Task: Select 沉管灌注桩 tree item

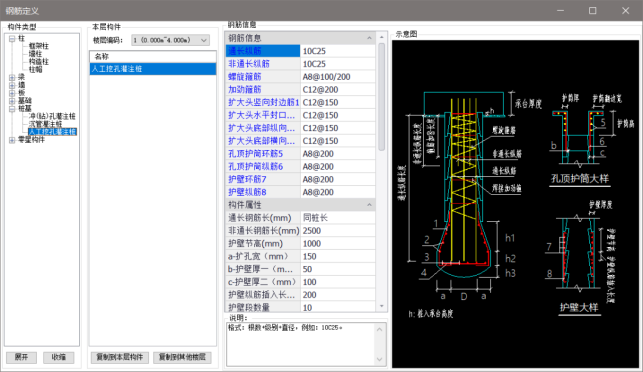Action: click(45, 124)
